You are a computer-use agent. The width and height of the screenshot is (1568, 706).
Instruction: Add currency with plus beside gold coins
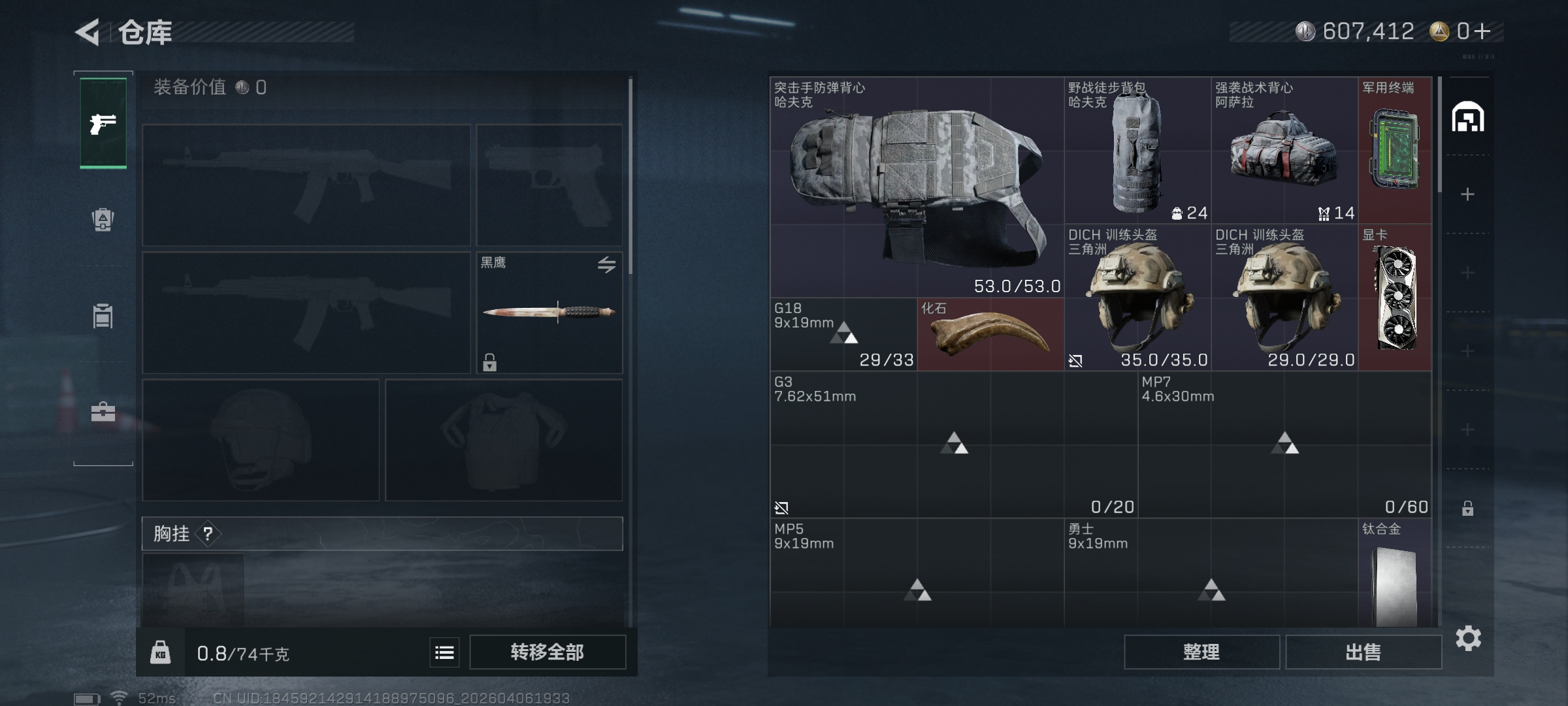pos(1482,31)
